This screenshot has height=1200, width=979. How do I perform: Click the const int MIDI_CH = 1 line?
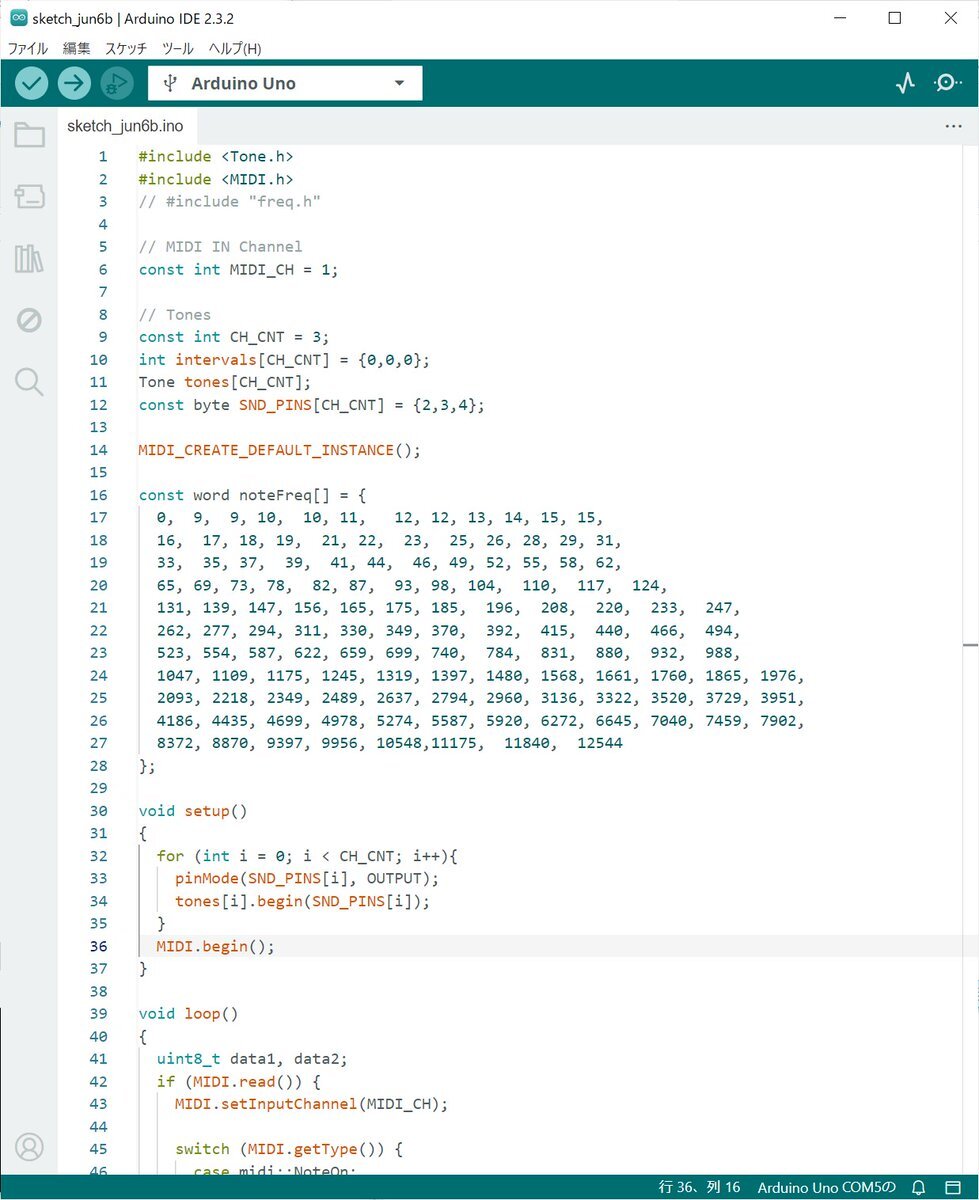(239, 269)
